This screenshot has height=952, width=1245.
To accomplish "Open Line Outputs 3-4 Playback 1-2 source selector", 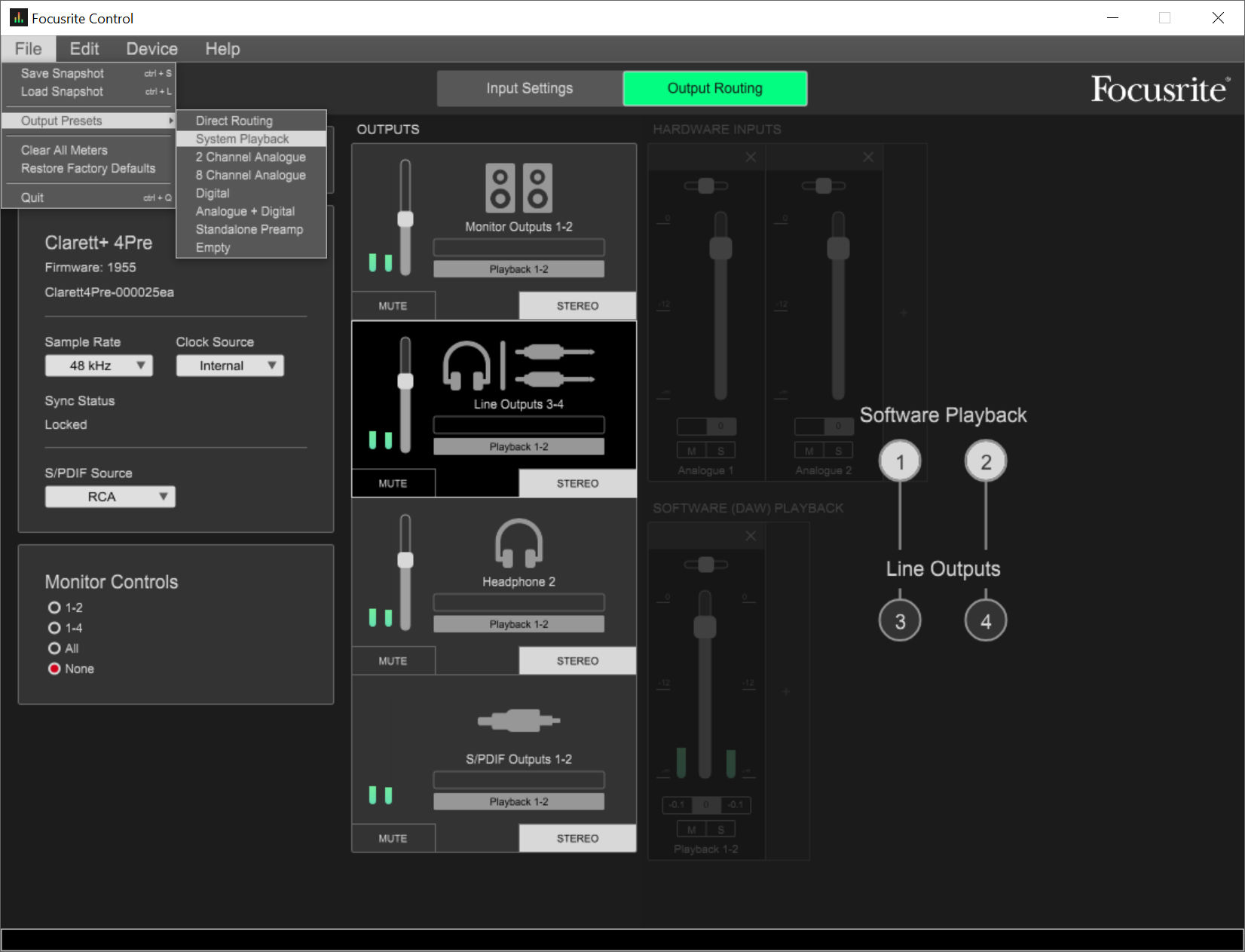I will [x=518, y=447].
